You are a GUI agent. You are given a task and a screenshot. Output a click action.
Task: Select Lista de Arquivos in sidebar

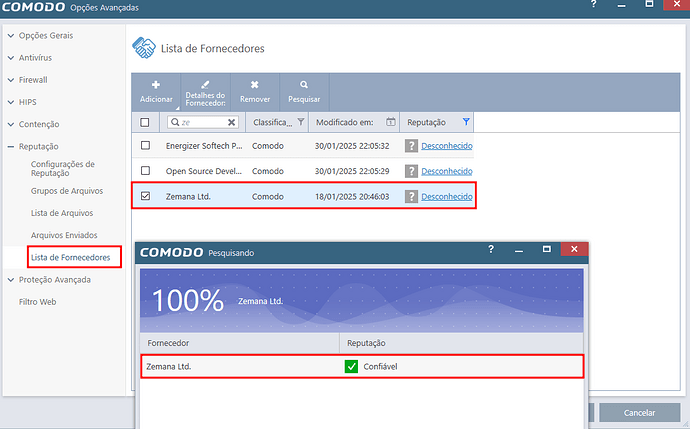click(x=62, y=213)
